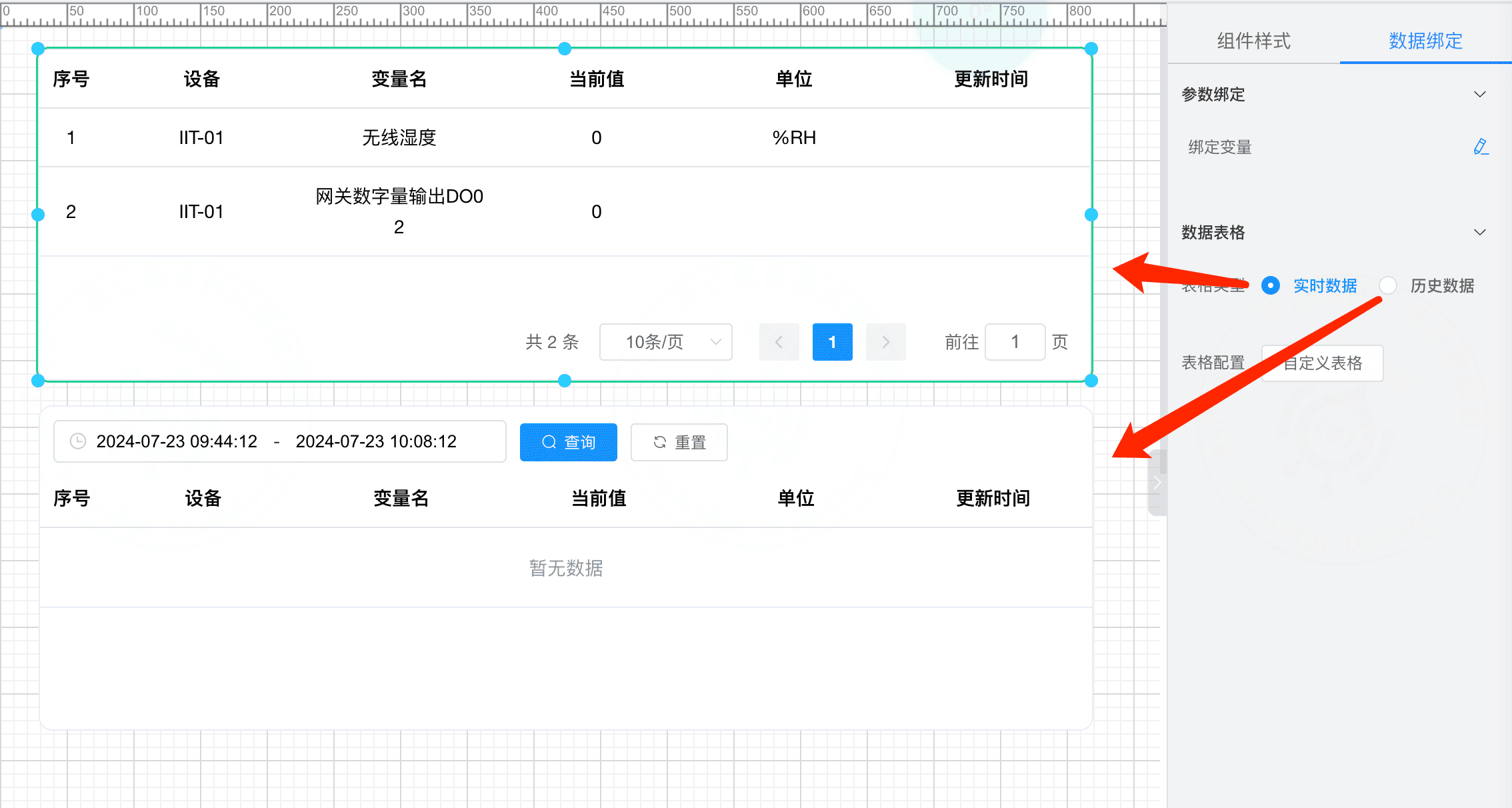The height and width of the screenshot is (808, 1512).
Task: Click the 无线湿度 cell
Action: pyautogui.click(x=399, y=138)
